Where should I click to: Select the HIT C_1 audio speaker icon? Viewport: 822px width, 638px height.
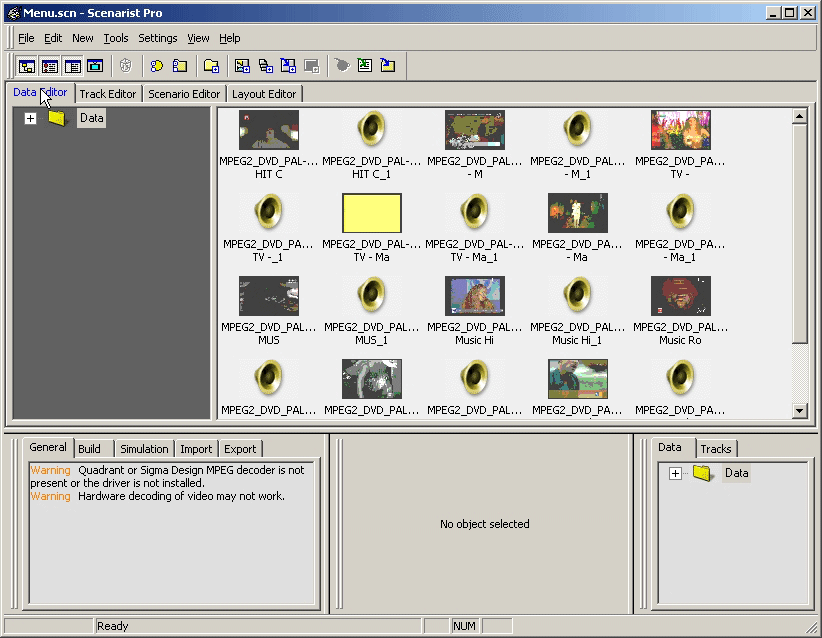click(x=371, y=129)
